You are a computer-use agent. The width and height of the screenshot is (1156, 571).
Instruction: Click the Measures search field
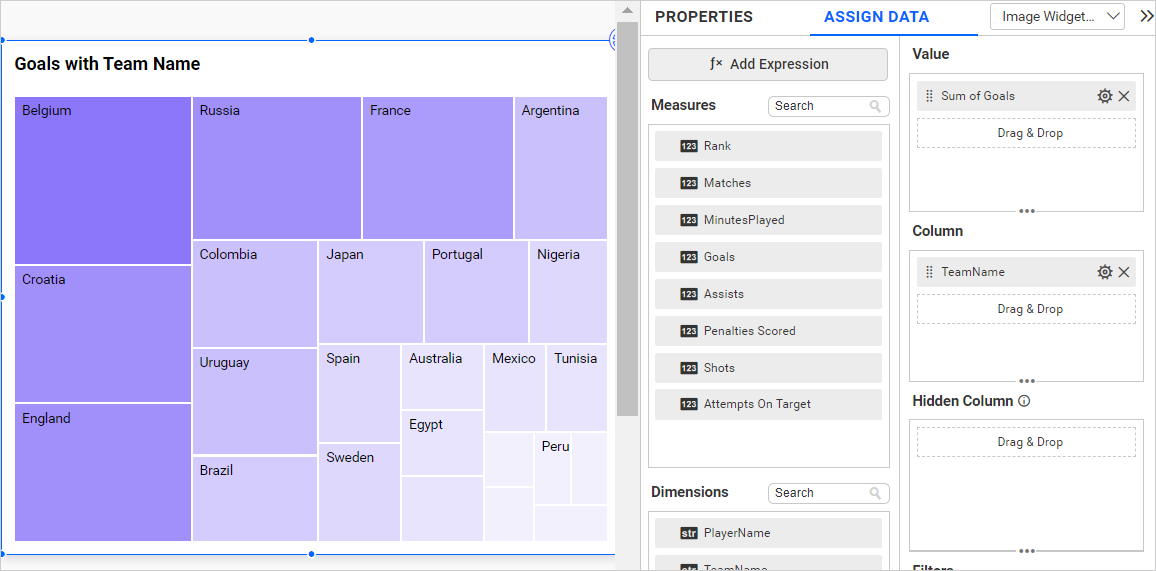[x=816, y=106]
